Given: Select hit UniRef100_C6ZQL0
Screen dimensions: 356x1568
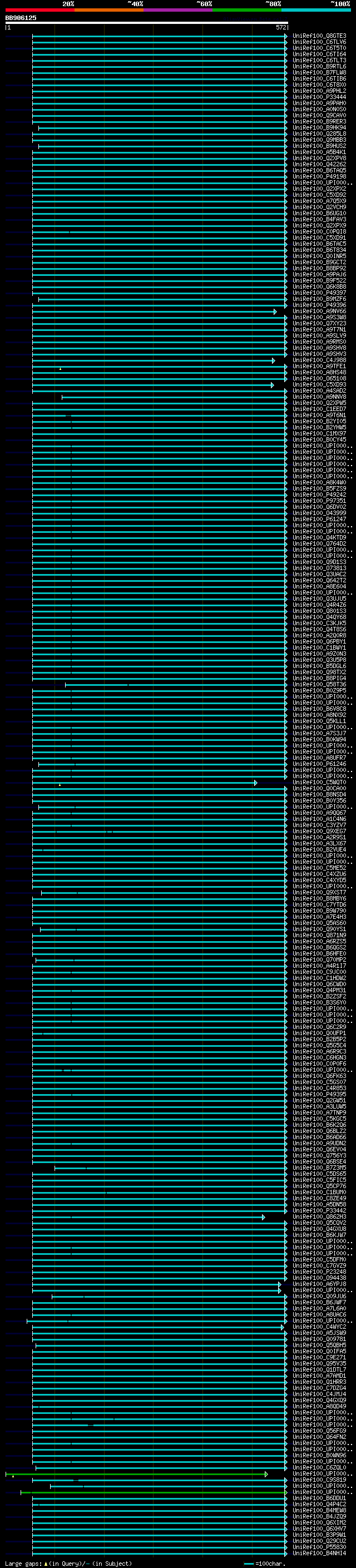Looking at the screenshot, I should click(319, 1468).
